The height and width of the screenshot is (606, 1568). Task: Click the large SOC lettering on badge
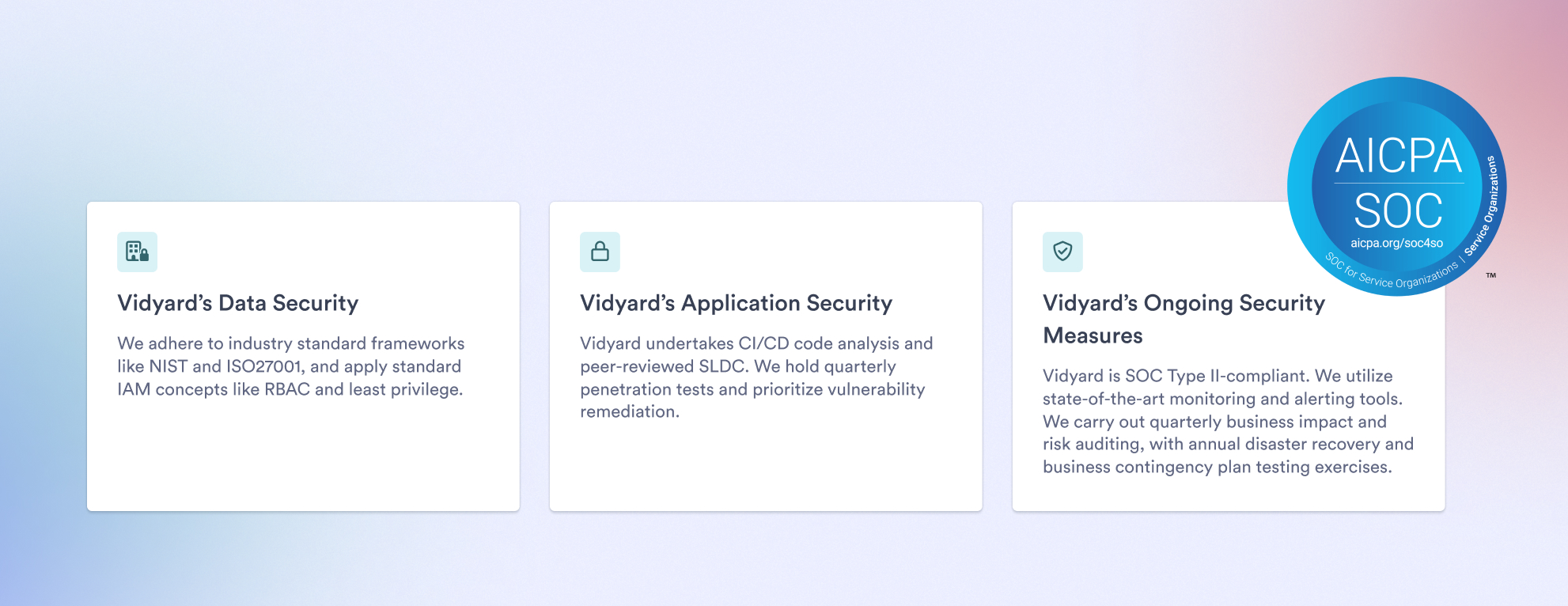tap(1398, 211)
